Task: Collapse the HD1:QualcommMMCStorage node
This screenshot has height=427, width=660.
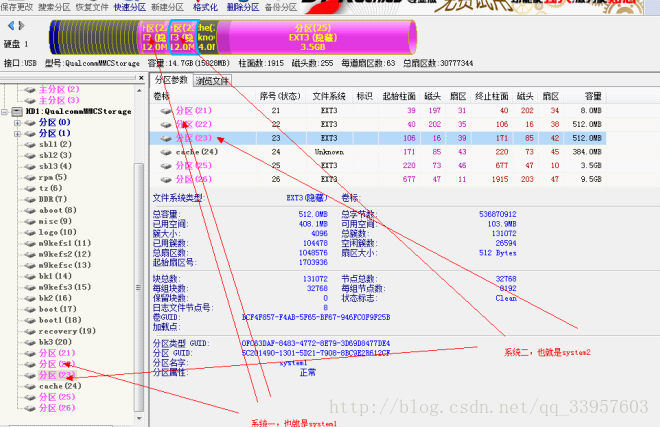Action: coord(5,112)
